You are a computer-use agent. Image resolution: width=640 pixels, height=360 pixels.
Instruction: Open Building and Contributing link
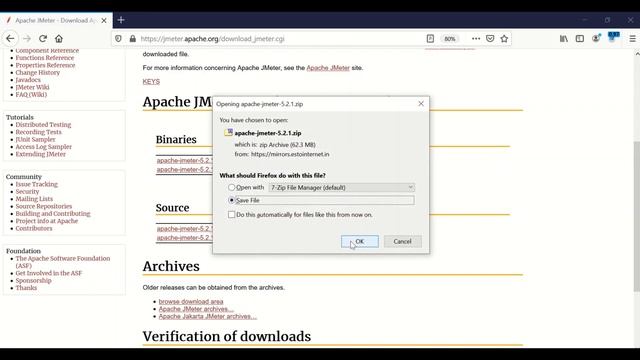point(53,213)
